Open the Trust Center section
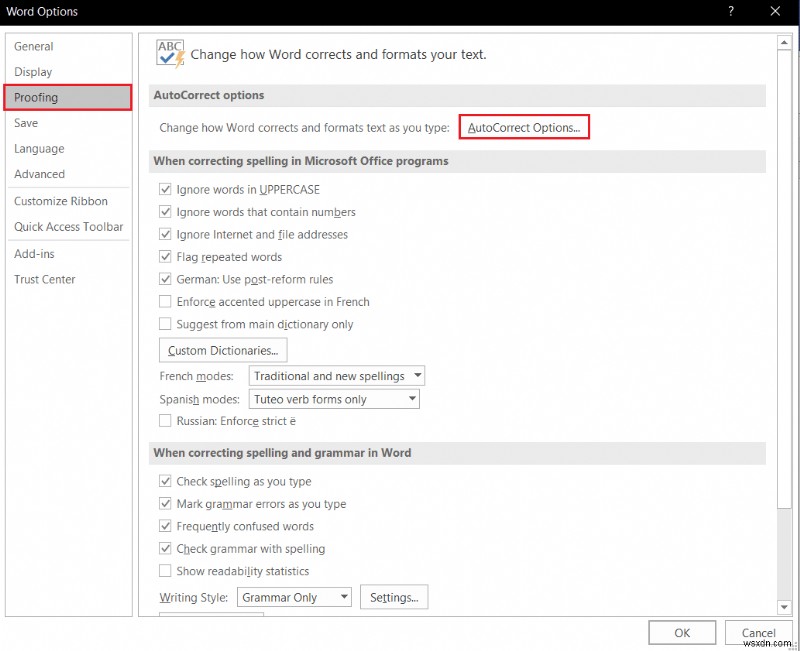This screenshot has height=651, width=800. pyautogui.click(x=45, y=279)
